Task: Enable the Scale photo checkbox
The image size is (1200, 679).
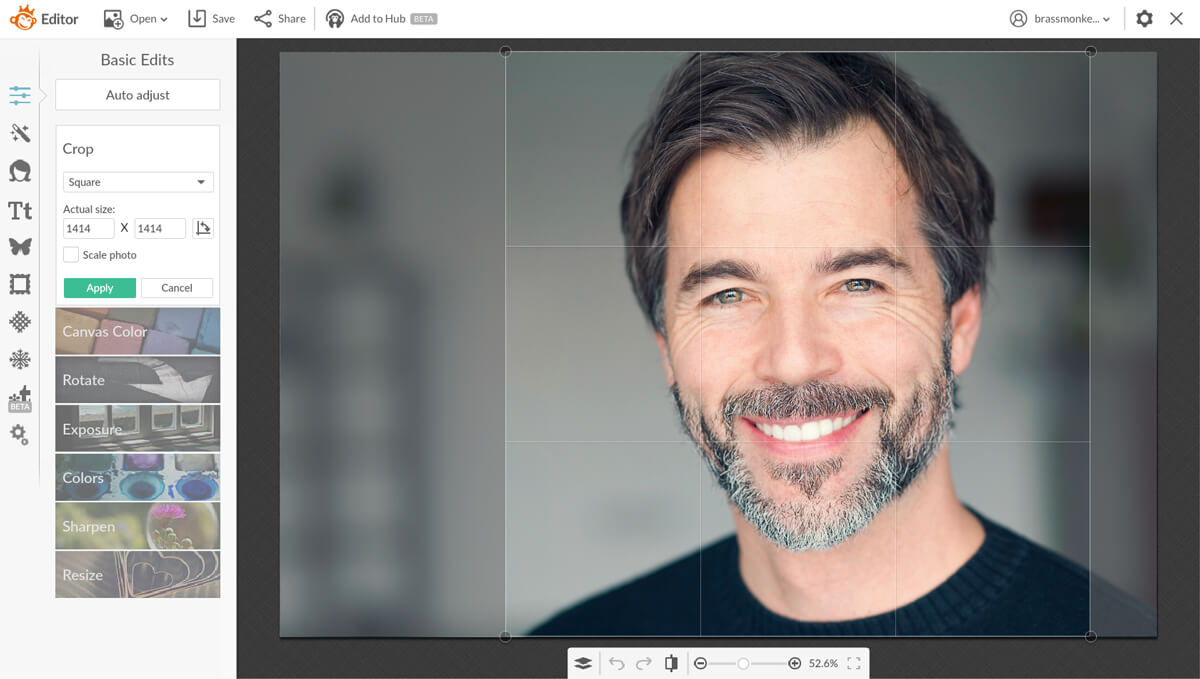Action: (x=71, y=254)
